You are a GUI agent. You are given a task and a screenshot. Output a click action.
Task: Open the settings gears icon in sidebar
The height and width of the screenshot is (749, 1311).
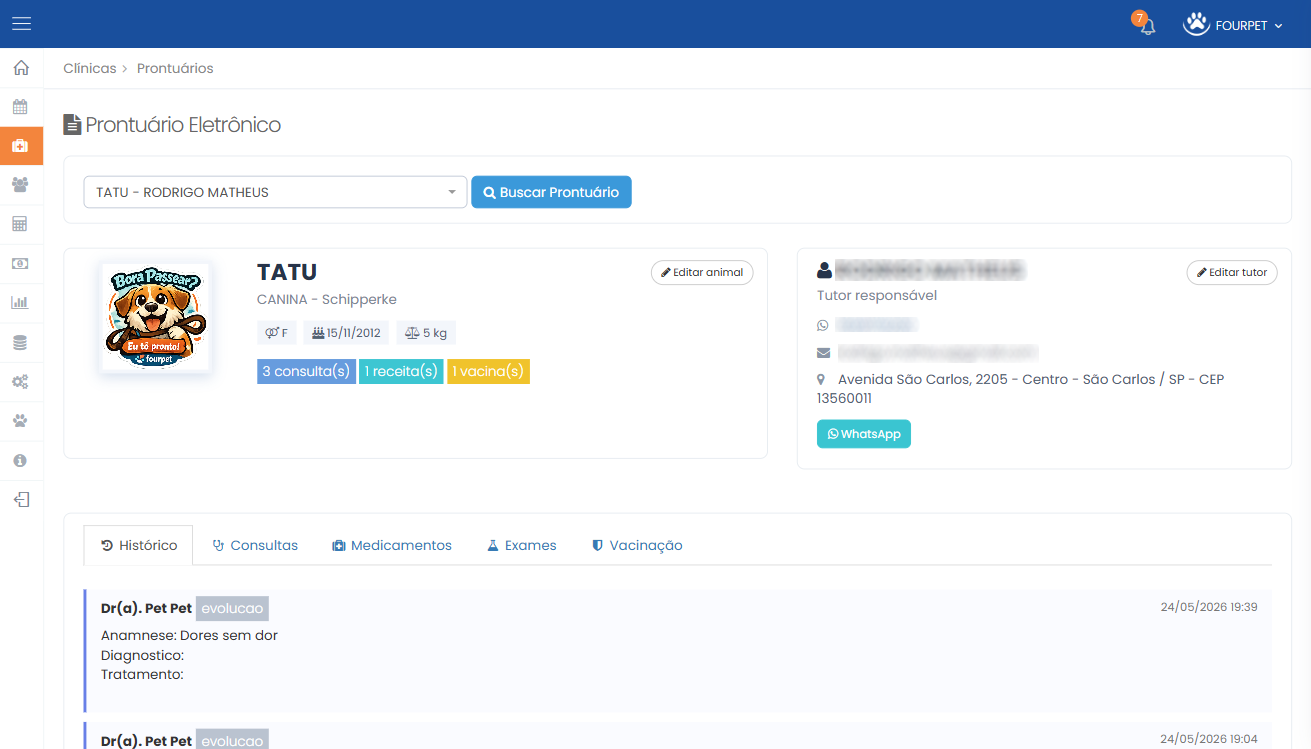21,381
